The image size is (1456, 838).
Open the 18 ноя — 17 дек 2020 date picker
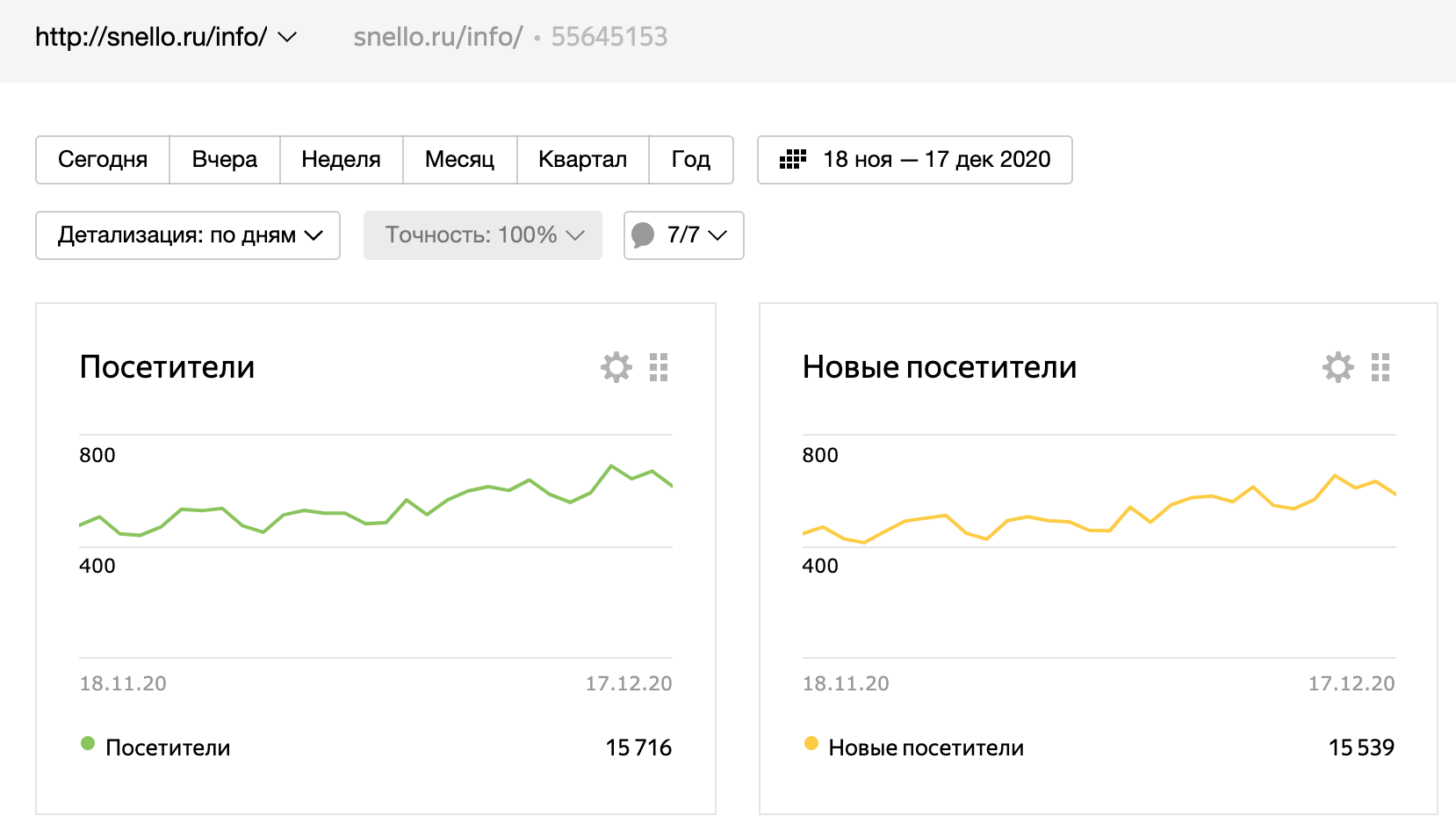click(936, 160)
